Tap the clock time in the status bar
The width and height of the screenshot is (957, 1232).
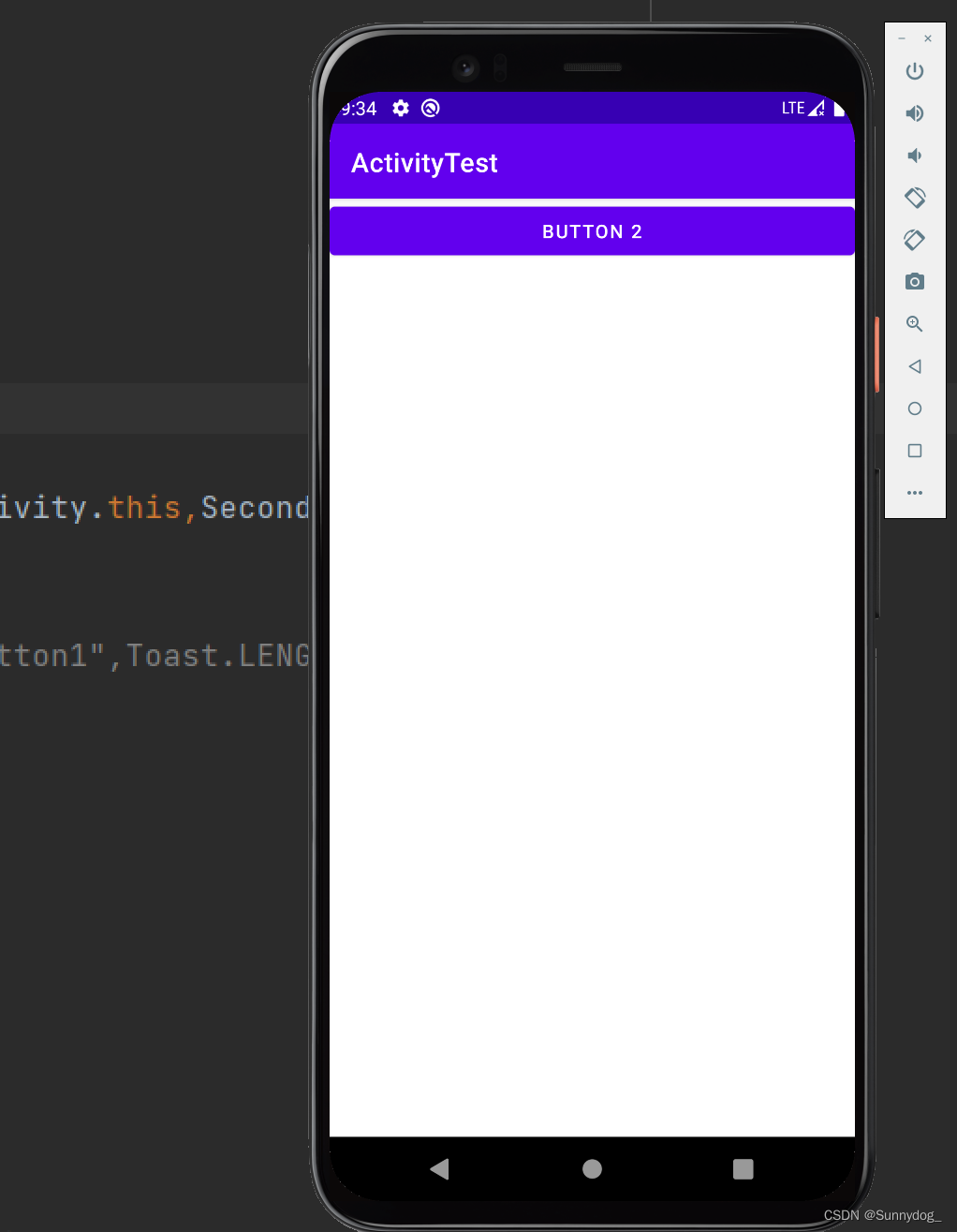tap(359, 109)
